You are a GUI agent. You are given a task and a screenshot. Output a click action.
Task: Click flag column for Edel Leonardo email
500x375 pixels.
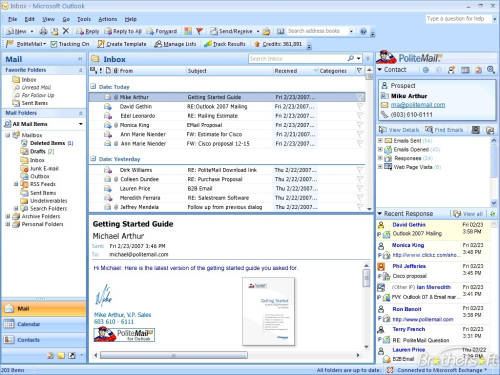pos(359,116)
